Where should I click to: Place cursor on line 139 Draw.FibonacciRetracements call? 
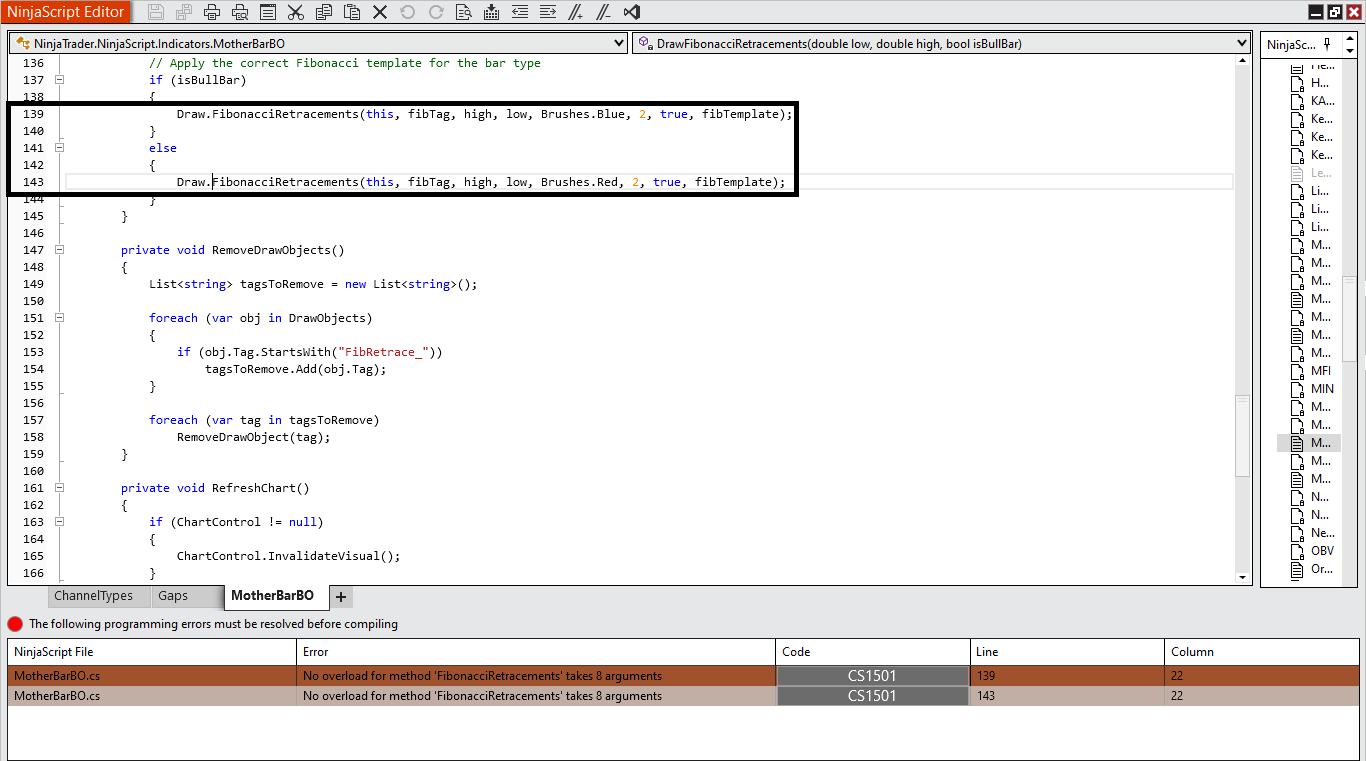point(484,114)
